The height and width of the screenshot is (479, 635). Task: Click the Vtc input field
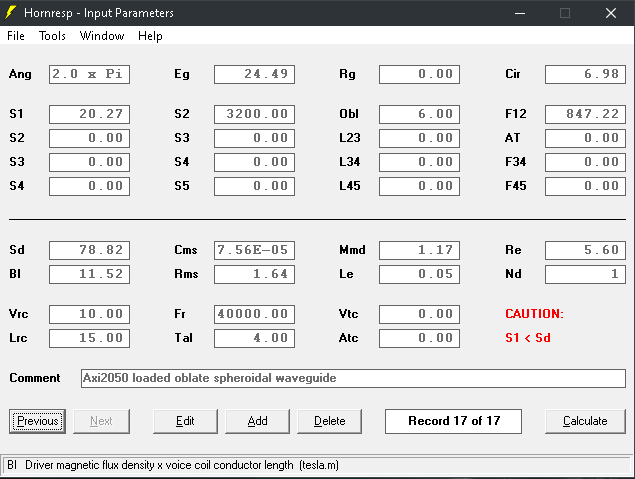[419, 314]
